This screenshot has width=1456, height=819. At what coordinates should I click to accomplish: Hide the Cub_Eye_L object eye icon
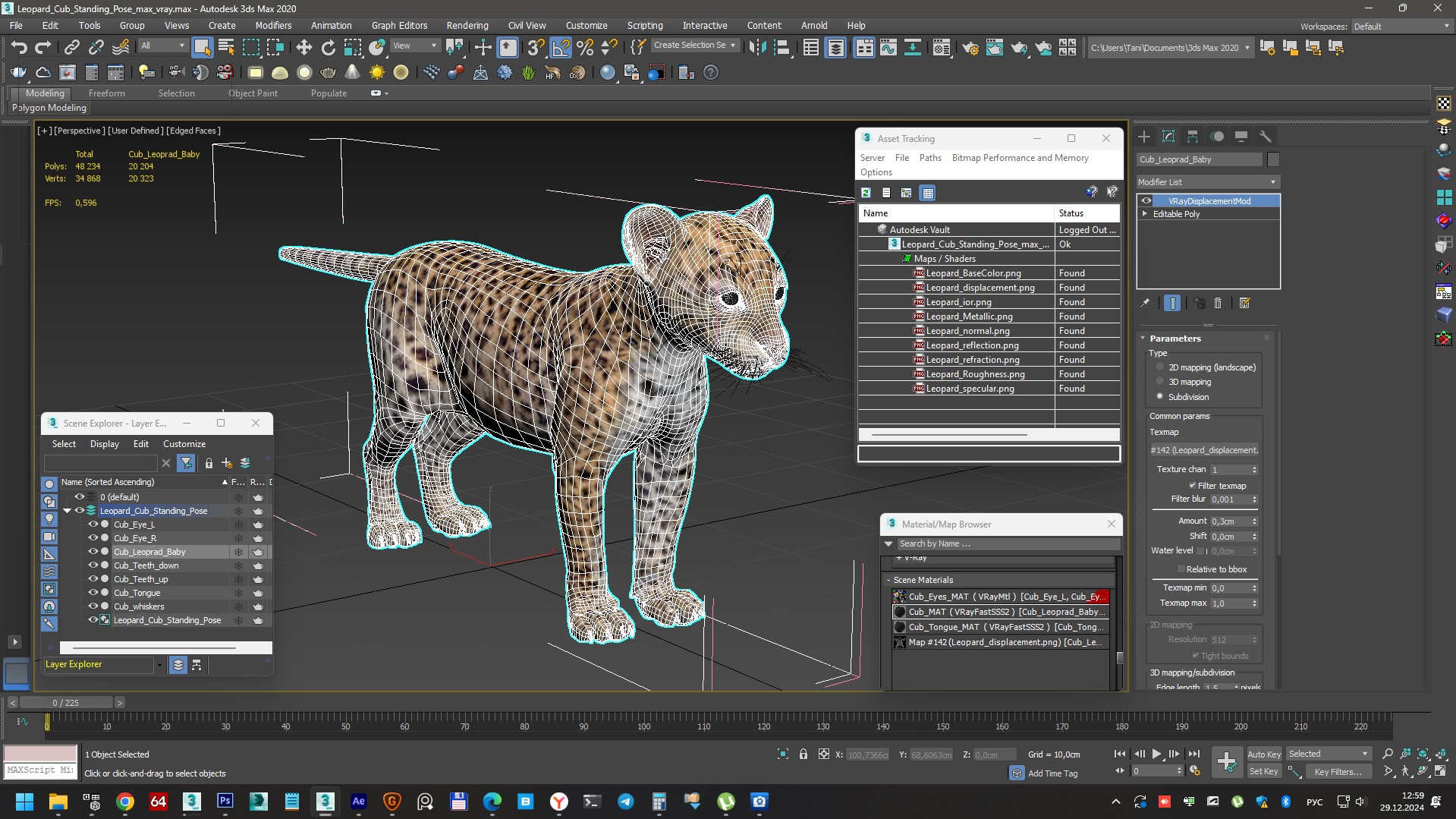click(x=93, y=524)
